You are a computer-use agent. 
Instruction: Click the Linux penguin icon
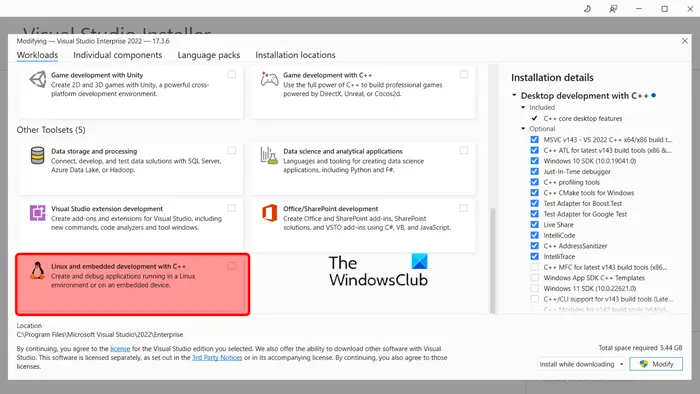tap(38, 271)
